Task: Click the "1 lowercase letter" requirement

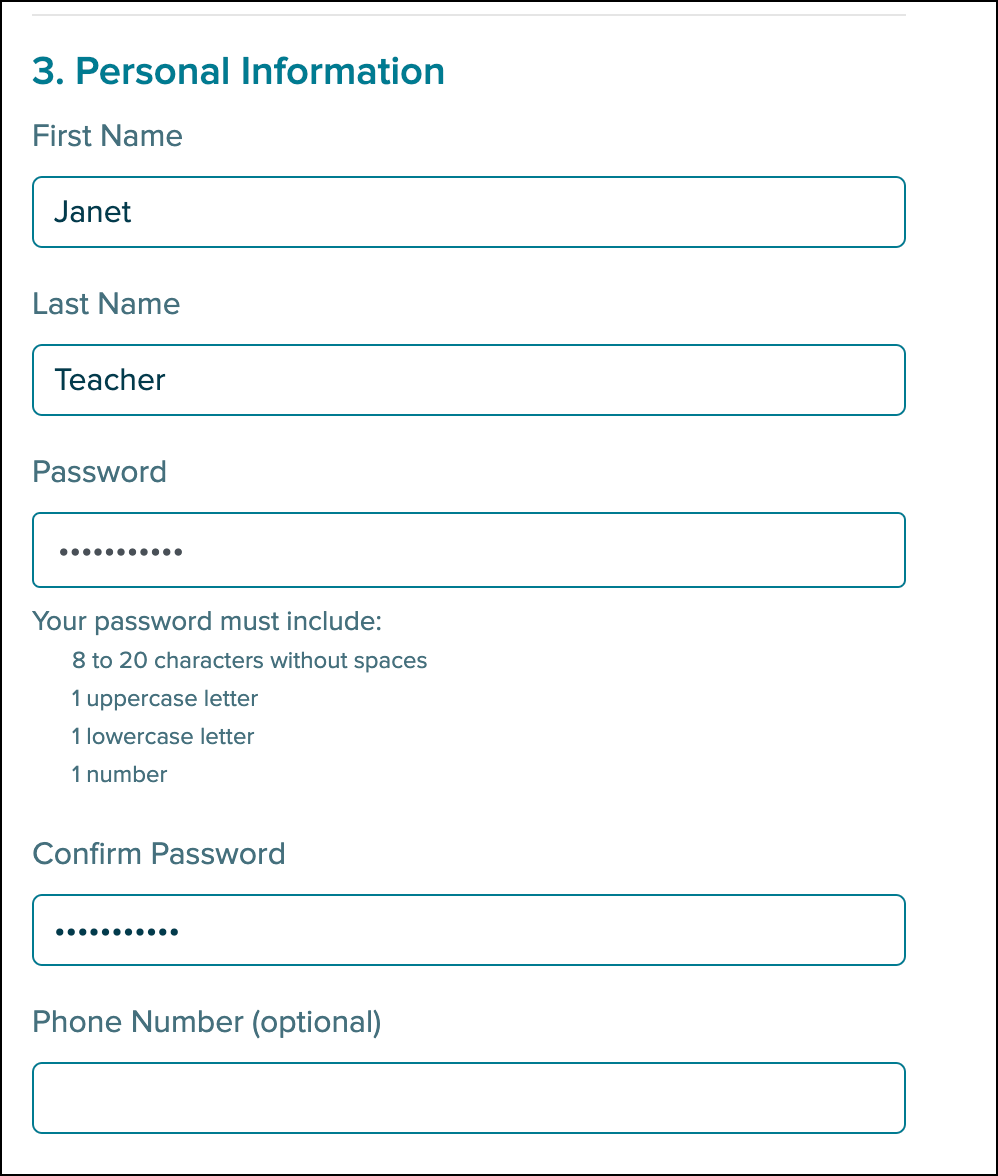Action: [x=163, y=737]
